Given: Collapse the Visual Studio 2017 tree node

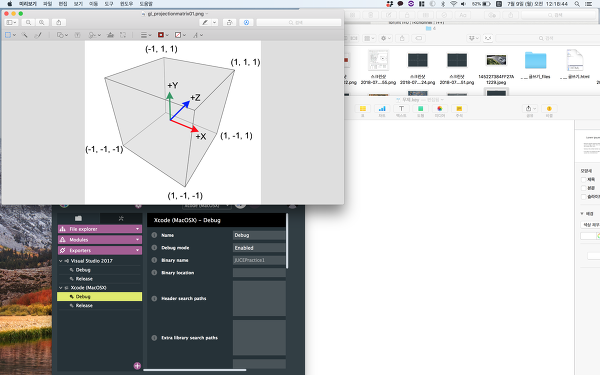Looking at the screenshot, I should pos(60,261).
